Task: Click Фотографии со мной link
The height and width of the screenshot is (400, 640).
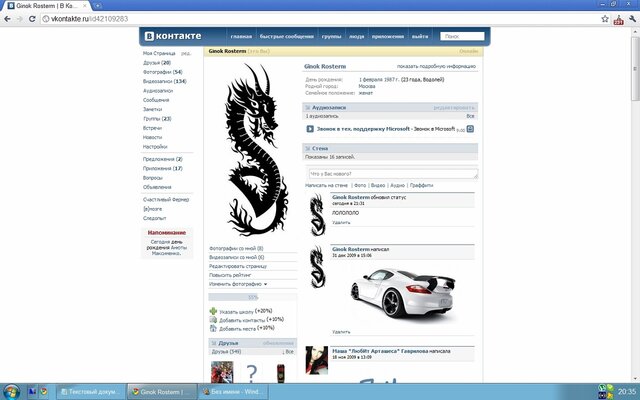Action: pos(236,248)
